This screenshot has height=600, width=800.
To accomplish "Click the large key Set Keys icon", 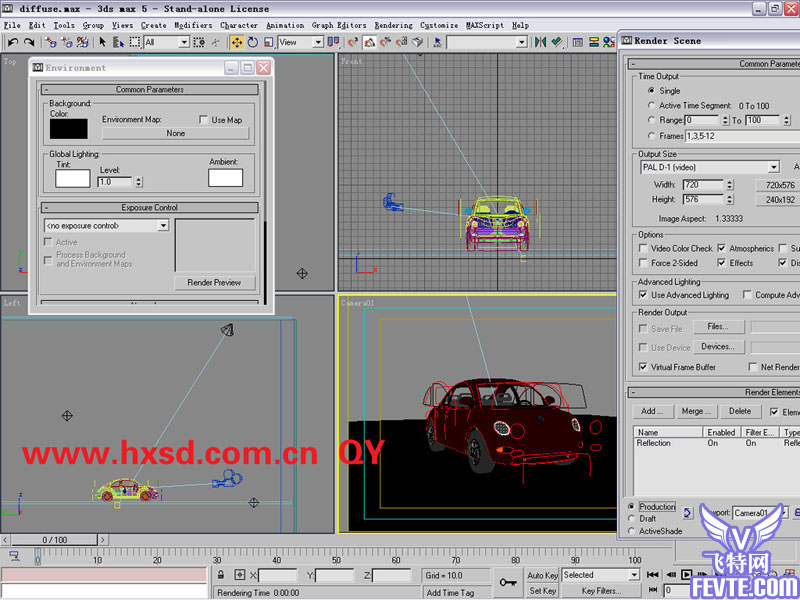I will point(508,582).
